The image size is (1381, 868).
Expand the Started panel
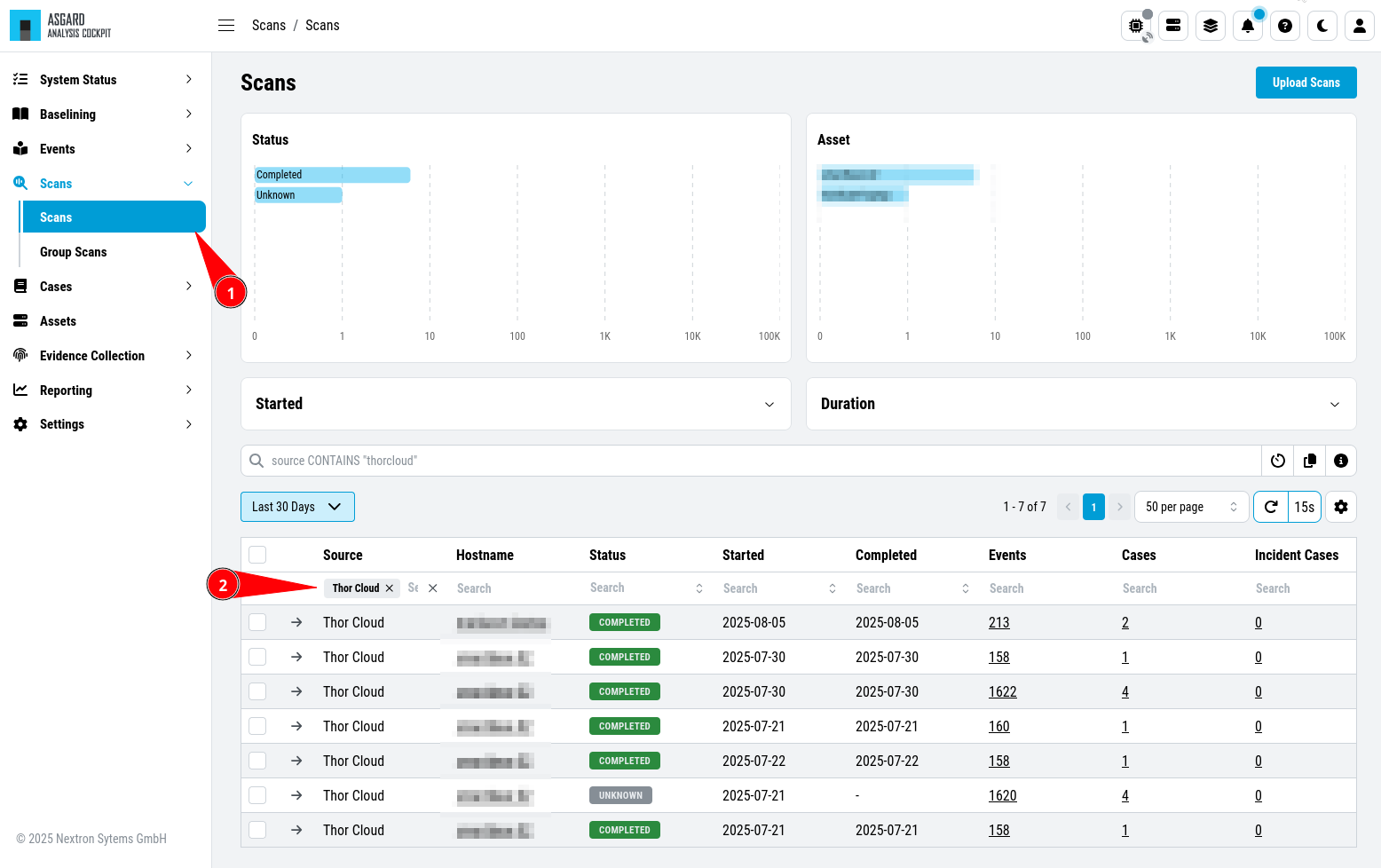click(x=516, y=404)
